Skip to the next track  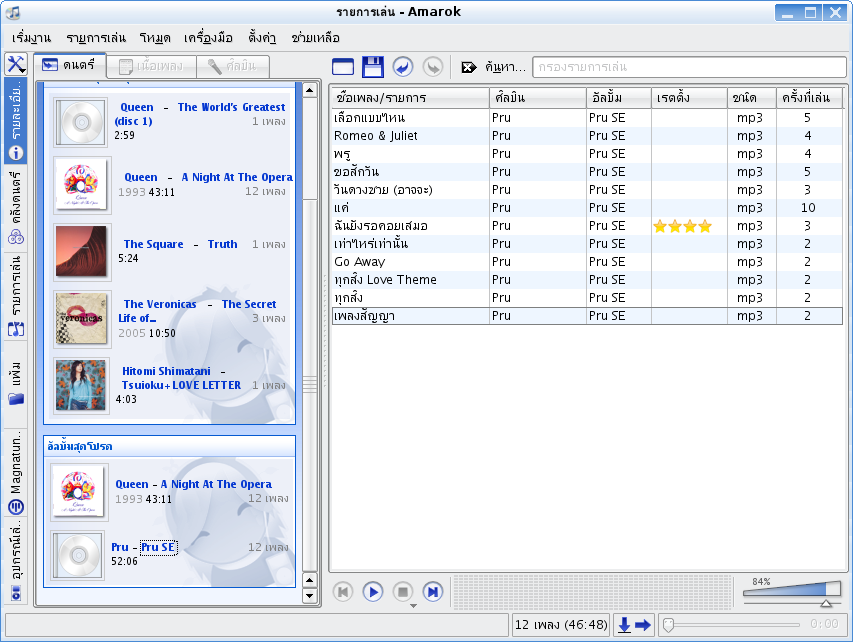[433, 591]
